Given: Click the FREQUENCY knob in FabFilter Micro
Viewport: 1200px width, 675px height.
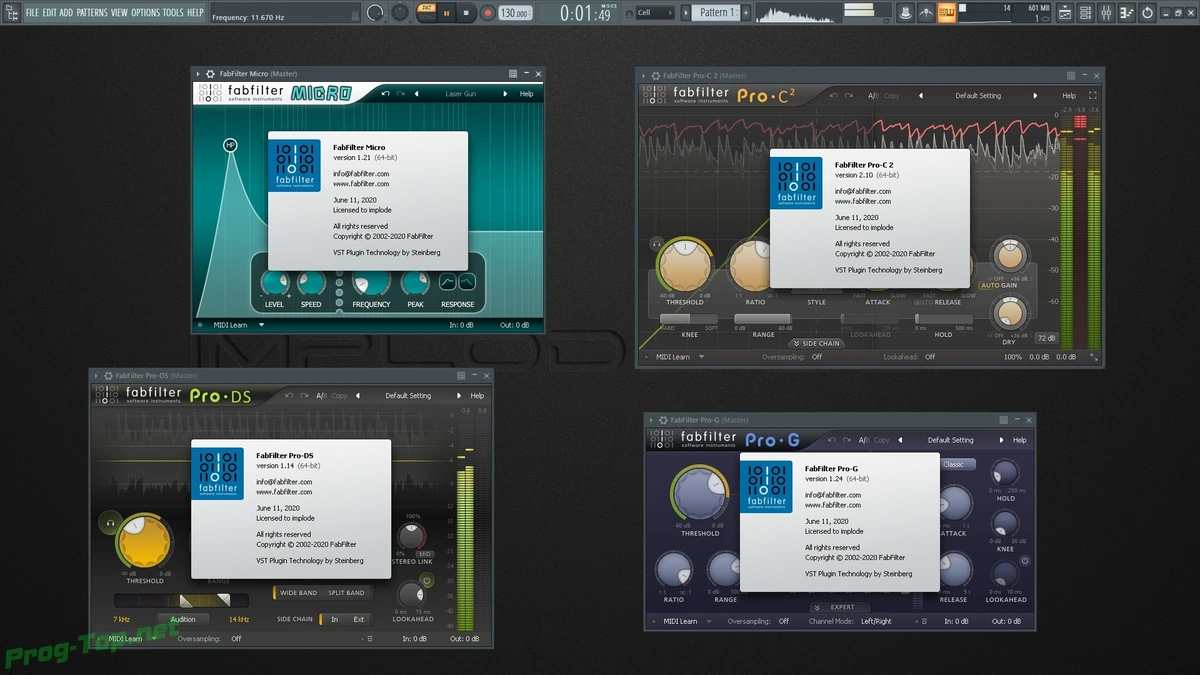Looking at the screenshot, I should [x=371, y=282].
